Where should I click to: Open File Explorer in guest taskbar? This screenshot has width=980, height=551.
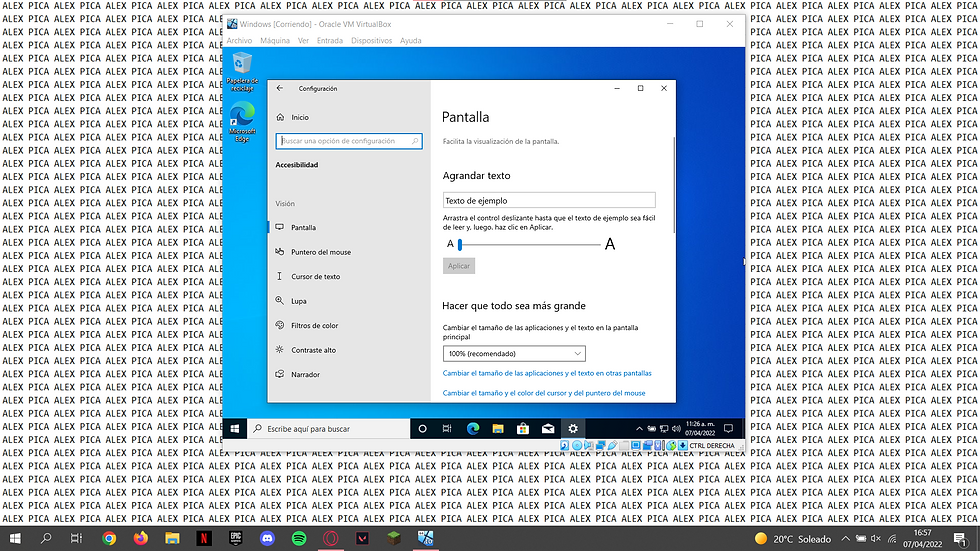(498, 429)
